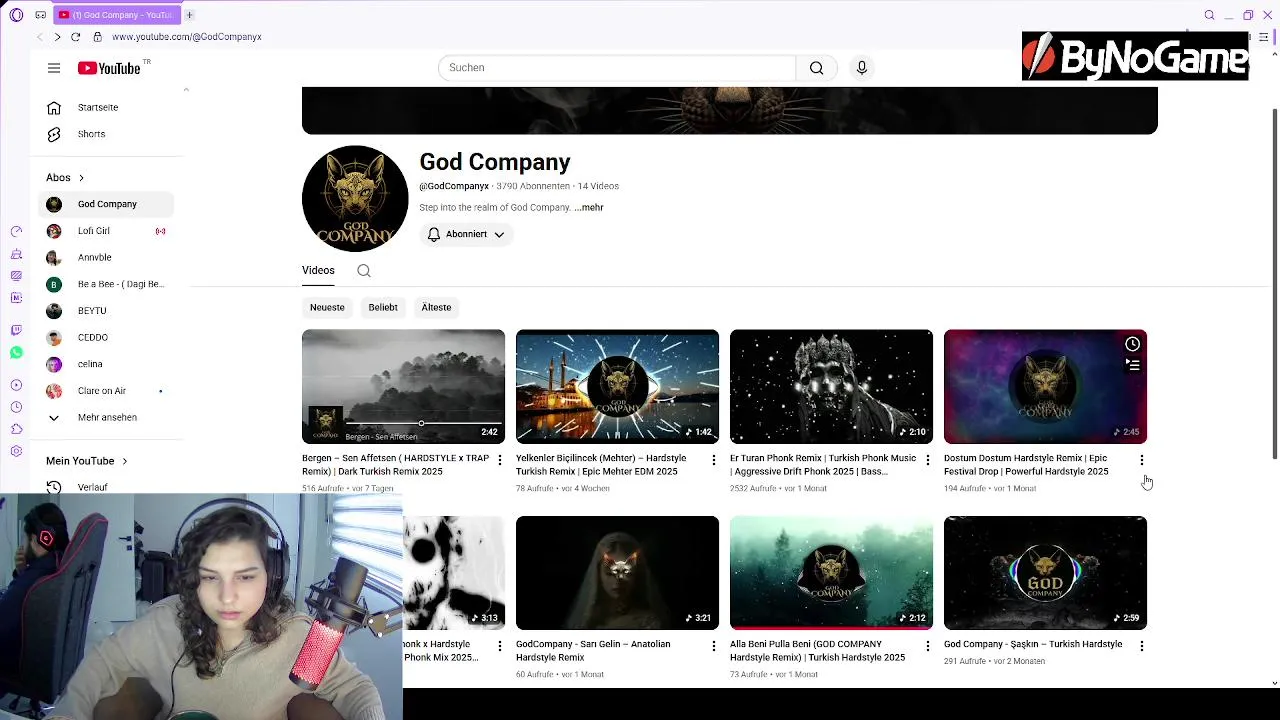This screenshot has width=1280, height=720.
Task: Open the GX Corner icon beside the tab
Action: (40, 15)
